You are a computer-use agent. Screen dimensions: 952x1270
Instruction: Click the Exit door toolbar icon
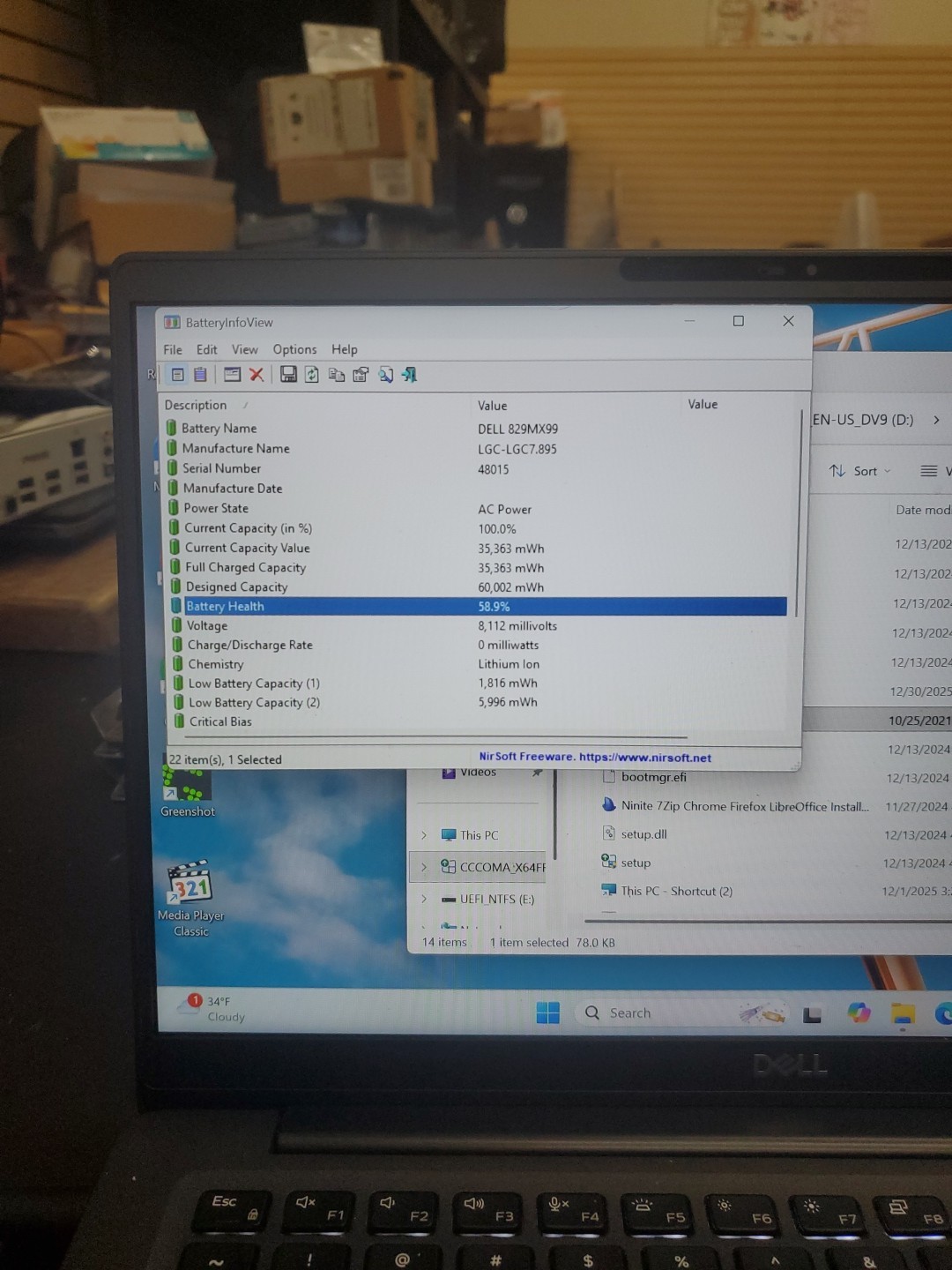409,375
